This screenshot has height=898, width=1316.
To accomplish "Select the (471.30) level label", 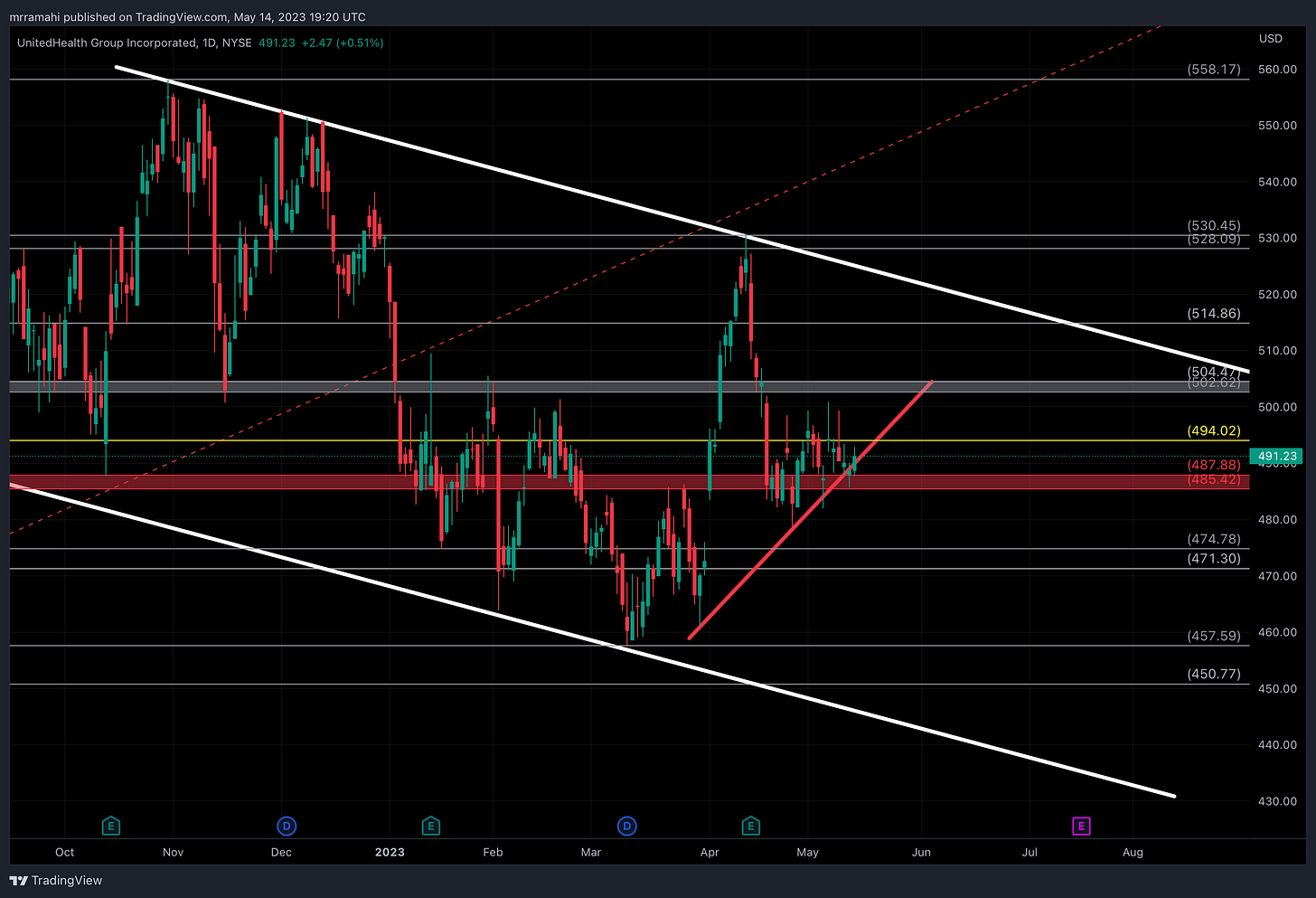I will 1214,559.
